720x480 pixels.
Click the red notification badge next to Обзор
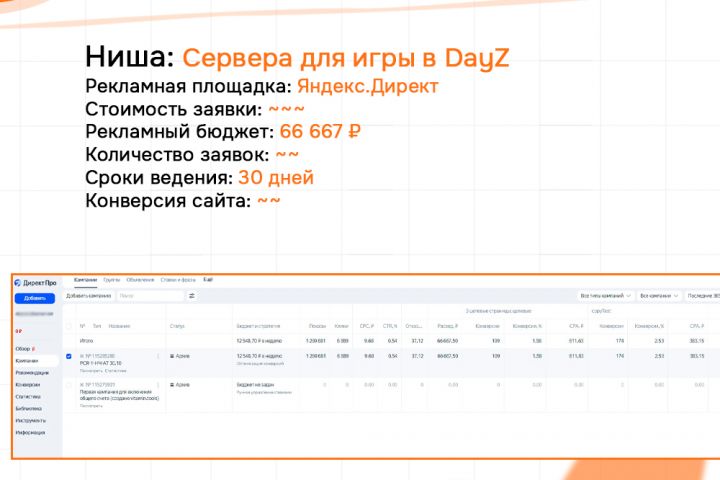pyautogui.click(x=34, y=349)
